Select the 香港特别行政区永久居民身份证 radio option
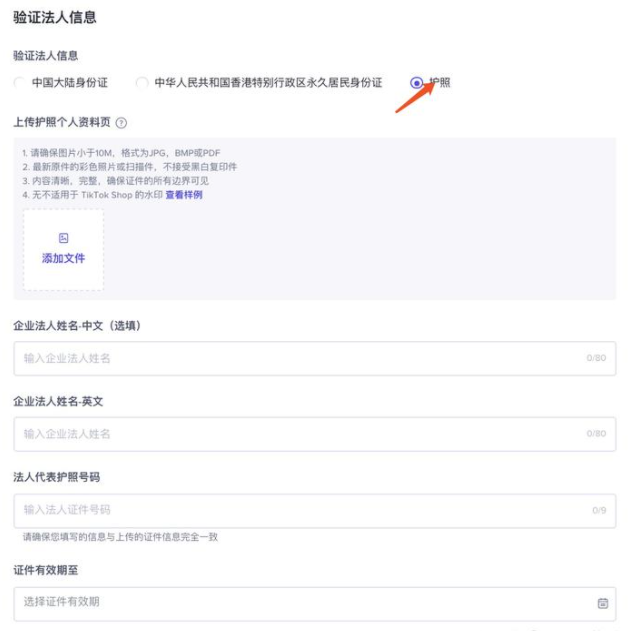 click(x=142, y=82)
